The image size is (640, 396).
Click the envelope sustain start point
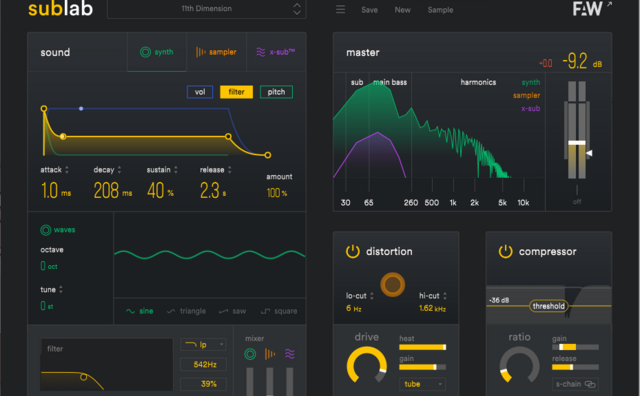tap(63, 136)
